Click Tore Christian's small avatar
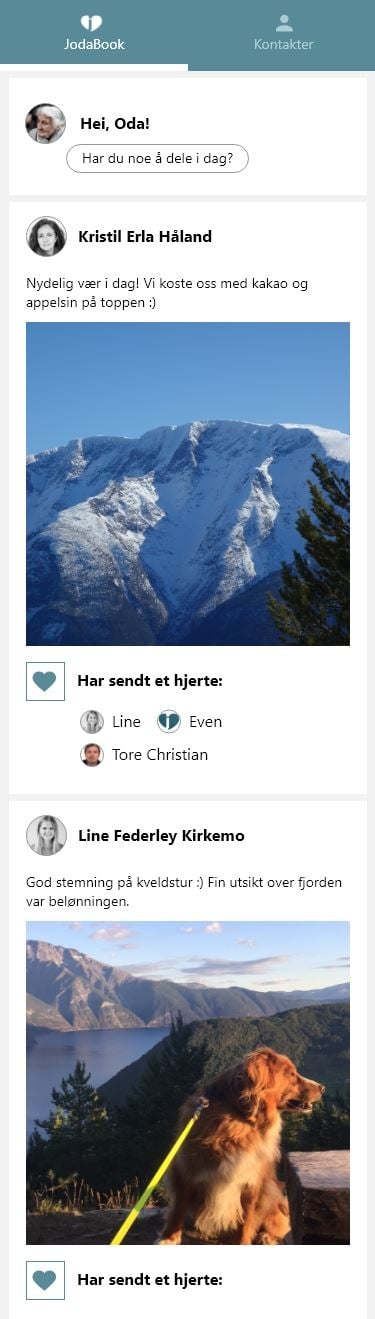 click(x=92, y=755)
